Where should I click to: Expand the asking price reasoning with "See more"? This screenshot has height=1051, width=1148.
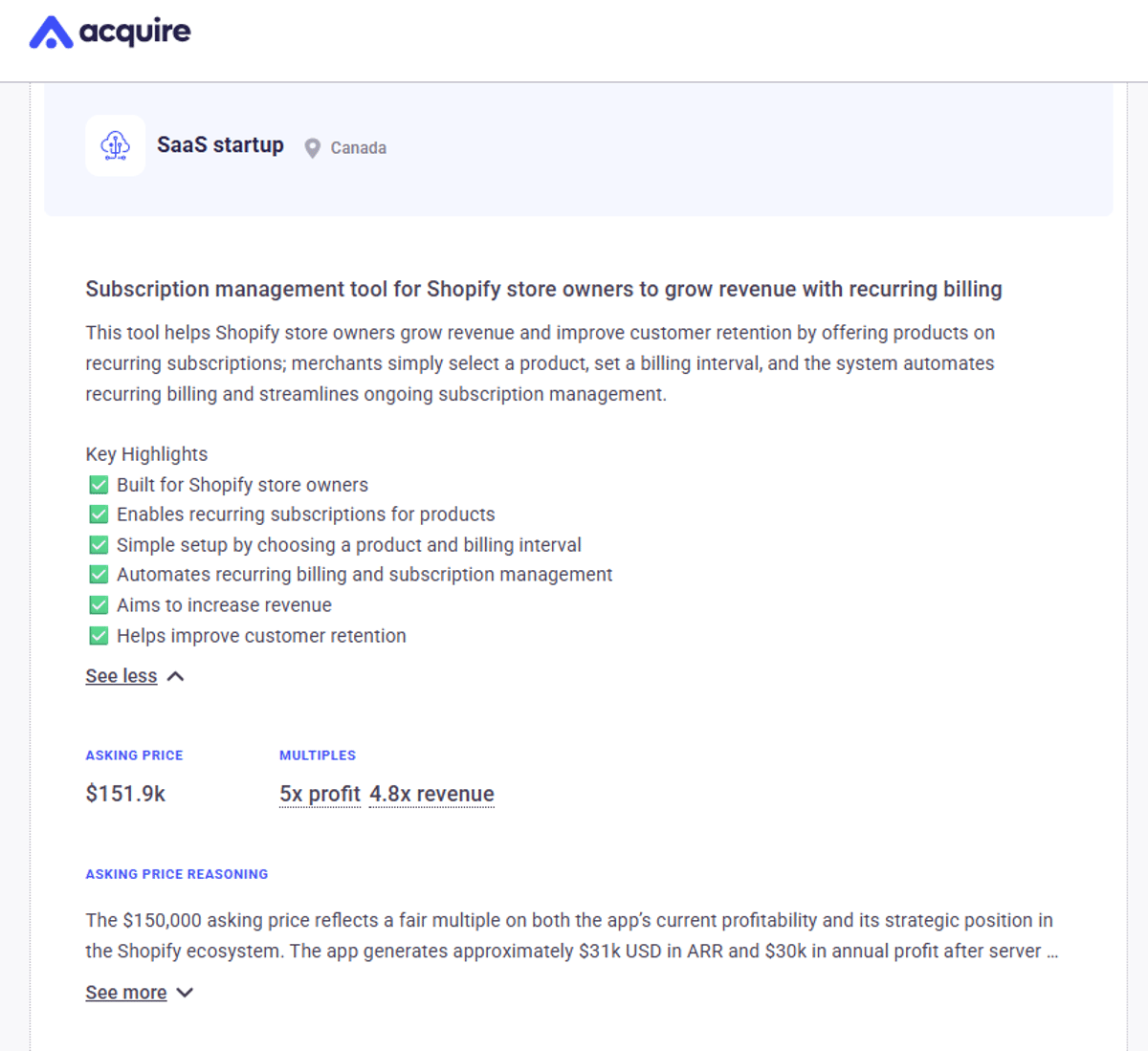[x=125, y=992]
